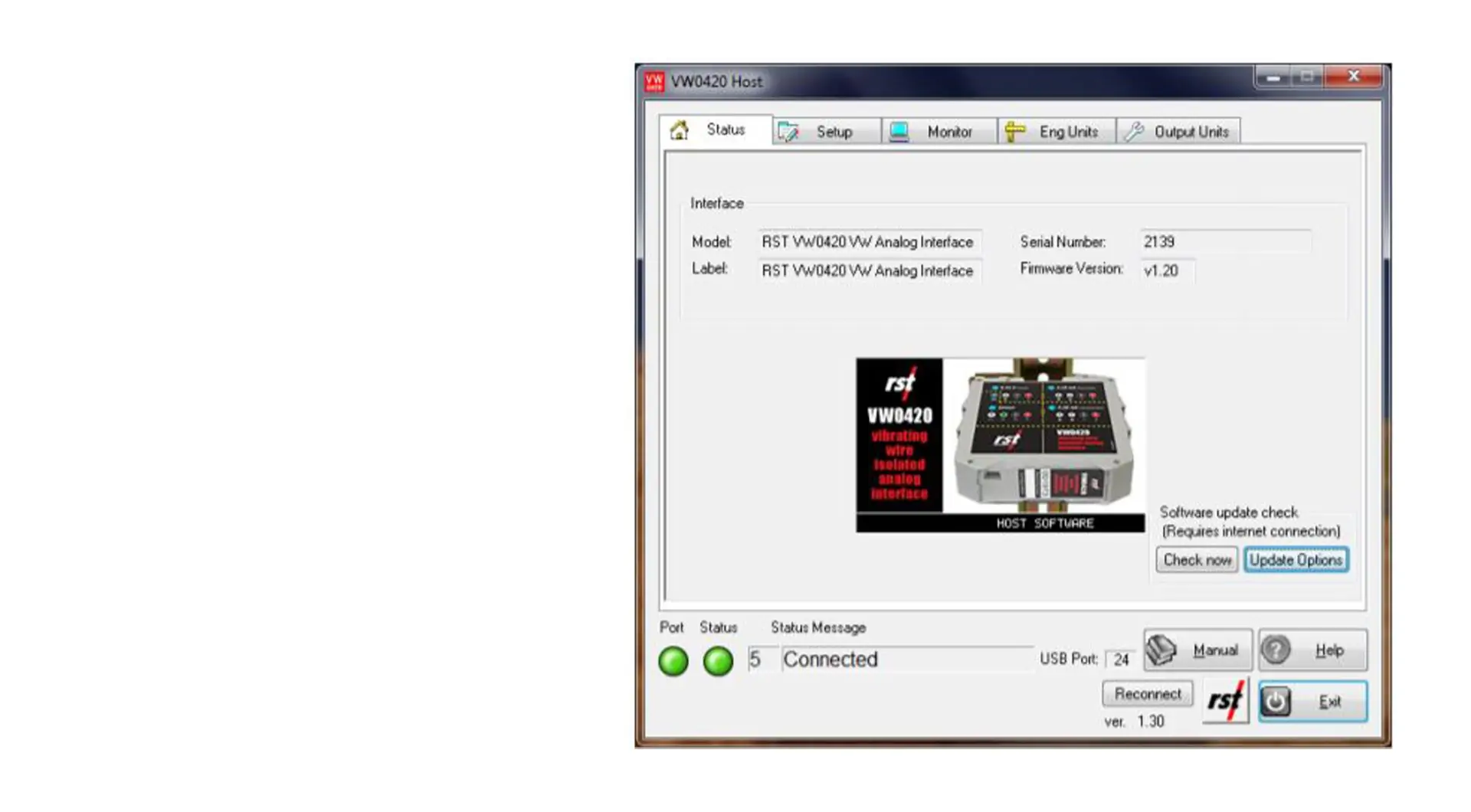Click Reconnect

coord(1148,694)
